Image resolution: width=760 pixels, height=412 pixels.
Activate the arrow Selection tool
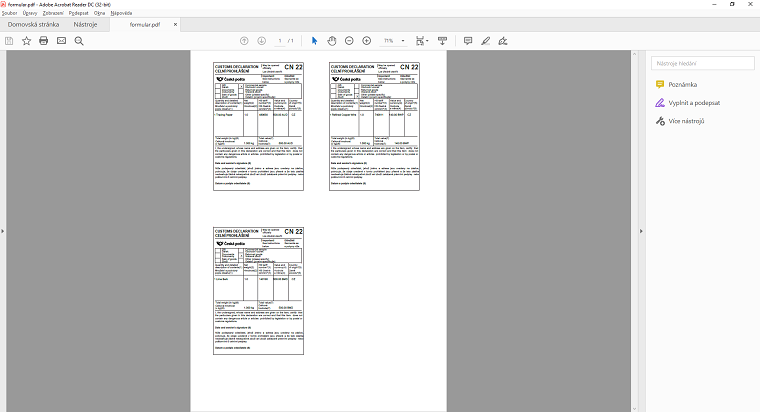pyautogui.click(x=314, y=41)
